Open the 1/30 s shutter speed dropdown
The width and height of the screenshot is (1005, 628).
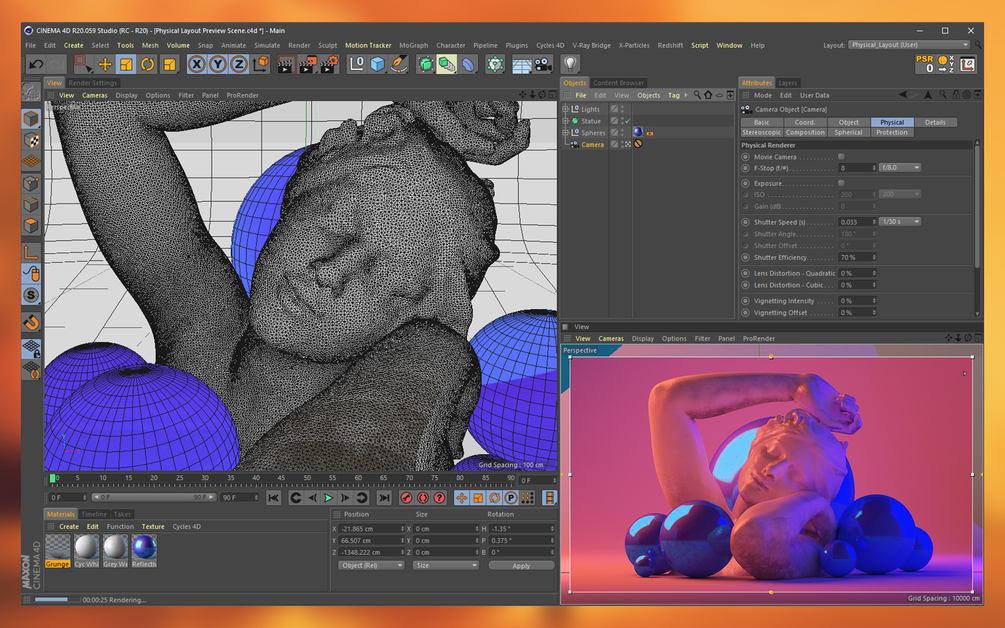pyautogui.click(x=900, y=222)
